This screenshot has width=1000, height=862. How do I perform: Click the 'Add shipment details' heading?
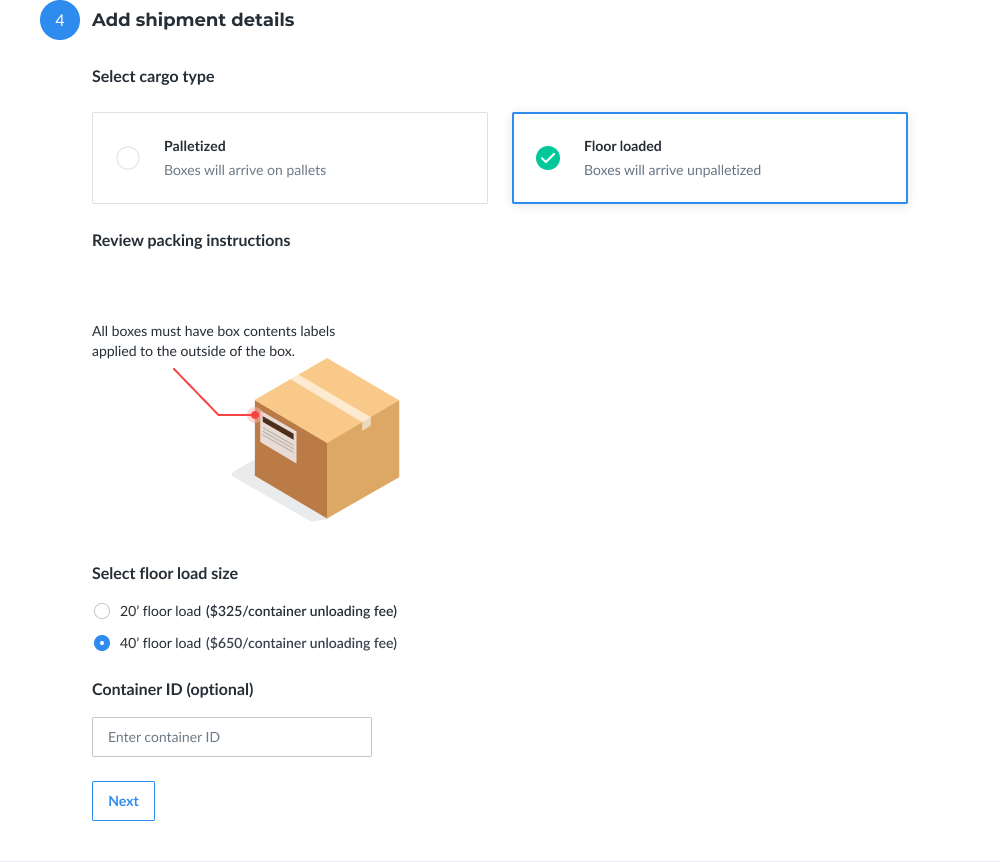(193, 20)
